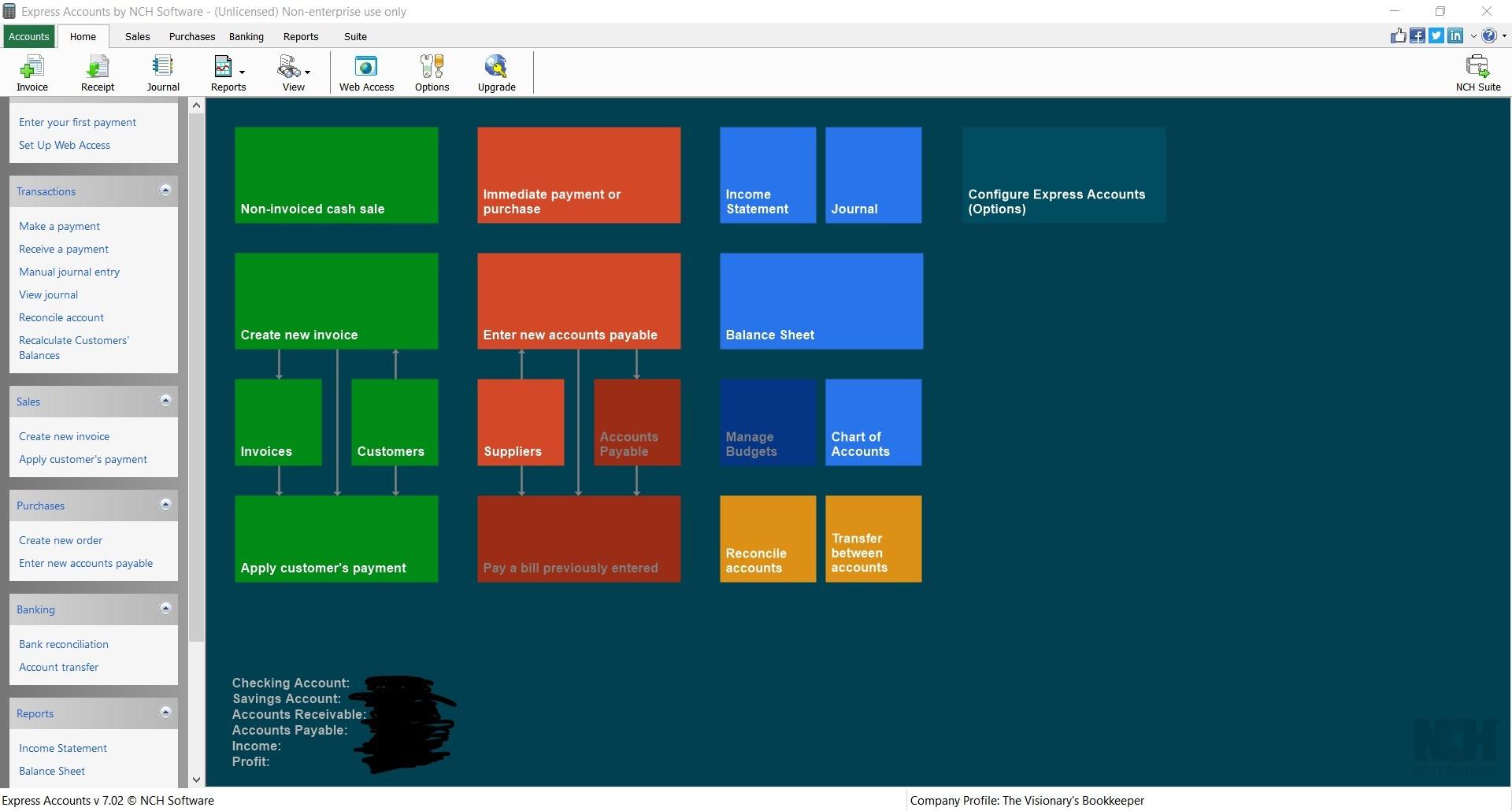Open Options from the toolbar
This screenshot has height=811, width=1512.
pyautogui.click(x=431, y=72)
